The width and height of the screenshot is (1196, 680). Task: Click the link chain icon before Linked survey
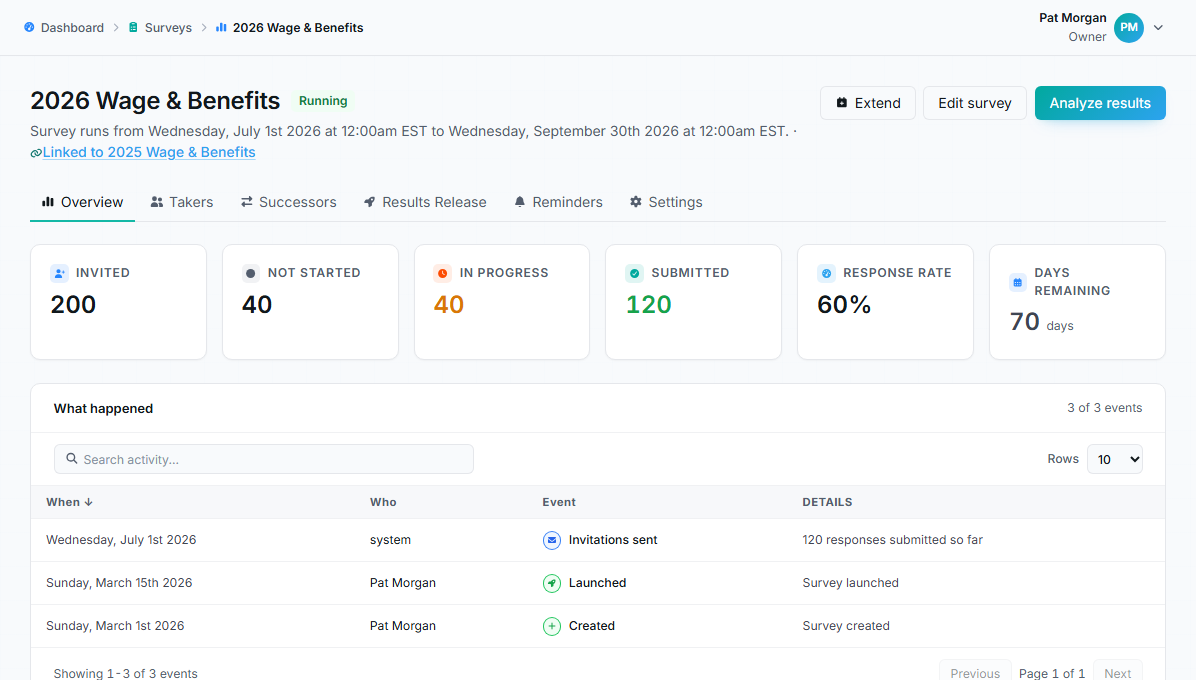click(36, 153)
